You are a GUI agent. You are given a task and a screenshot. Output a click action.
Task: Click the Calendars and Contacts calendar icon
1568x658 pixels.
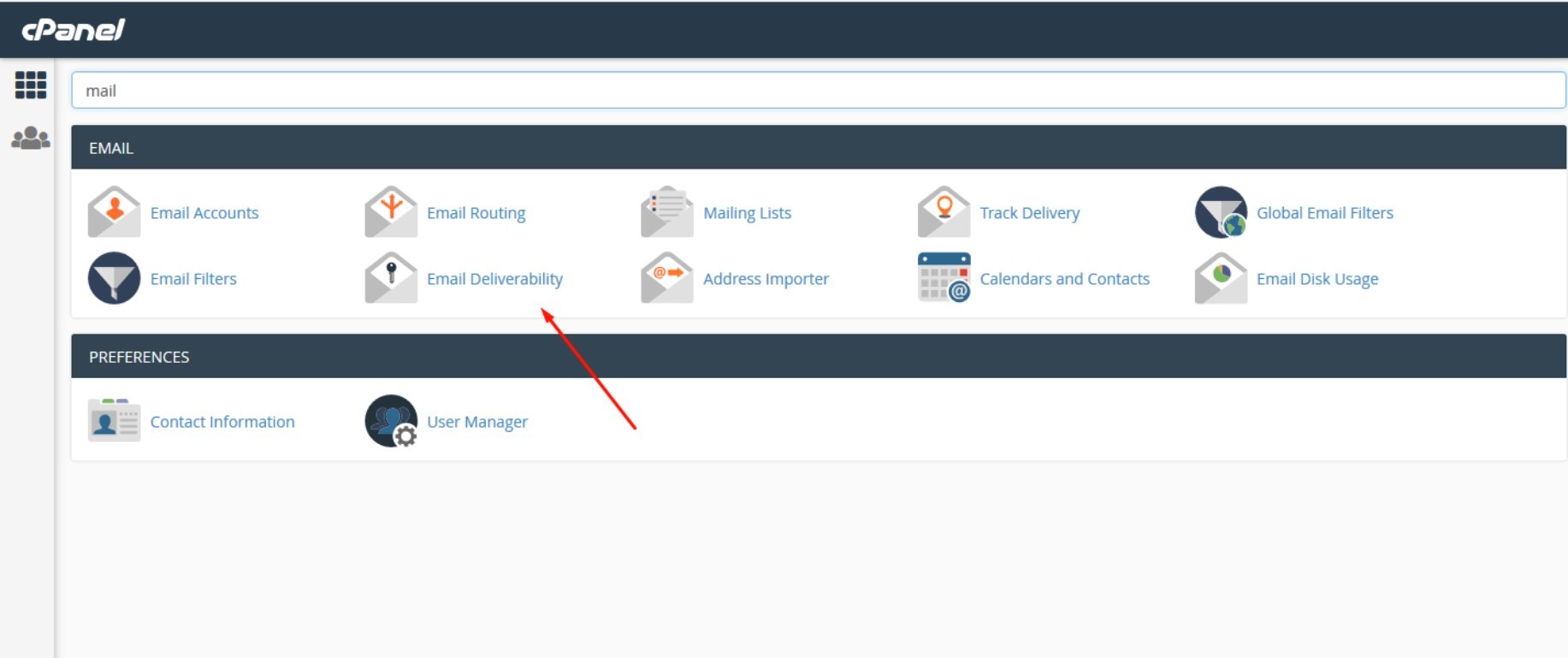(944, 278)
